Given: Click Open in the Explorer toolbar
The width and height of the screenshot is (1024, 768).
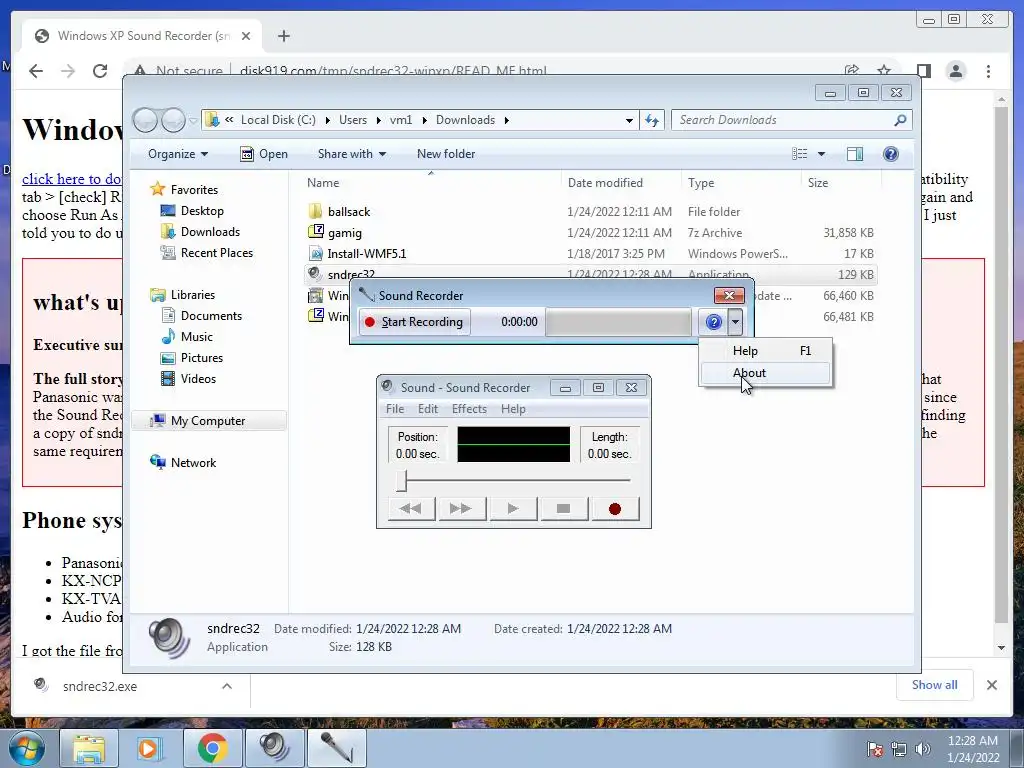Looking at the screenshot, I should pyautogui.click(x=264, y=154).
